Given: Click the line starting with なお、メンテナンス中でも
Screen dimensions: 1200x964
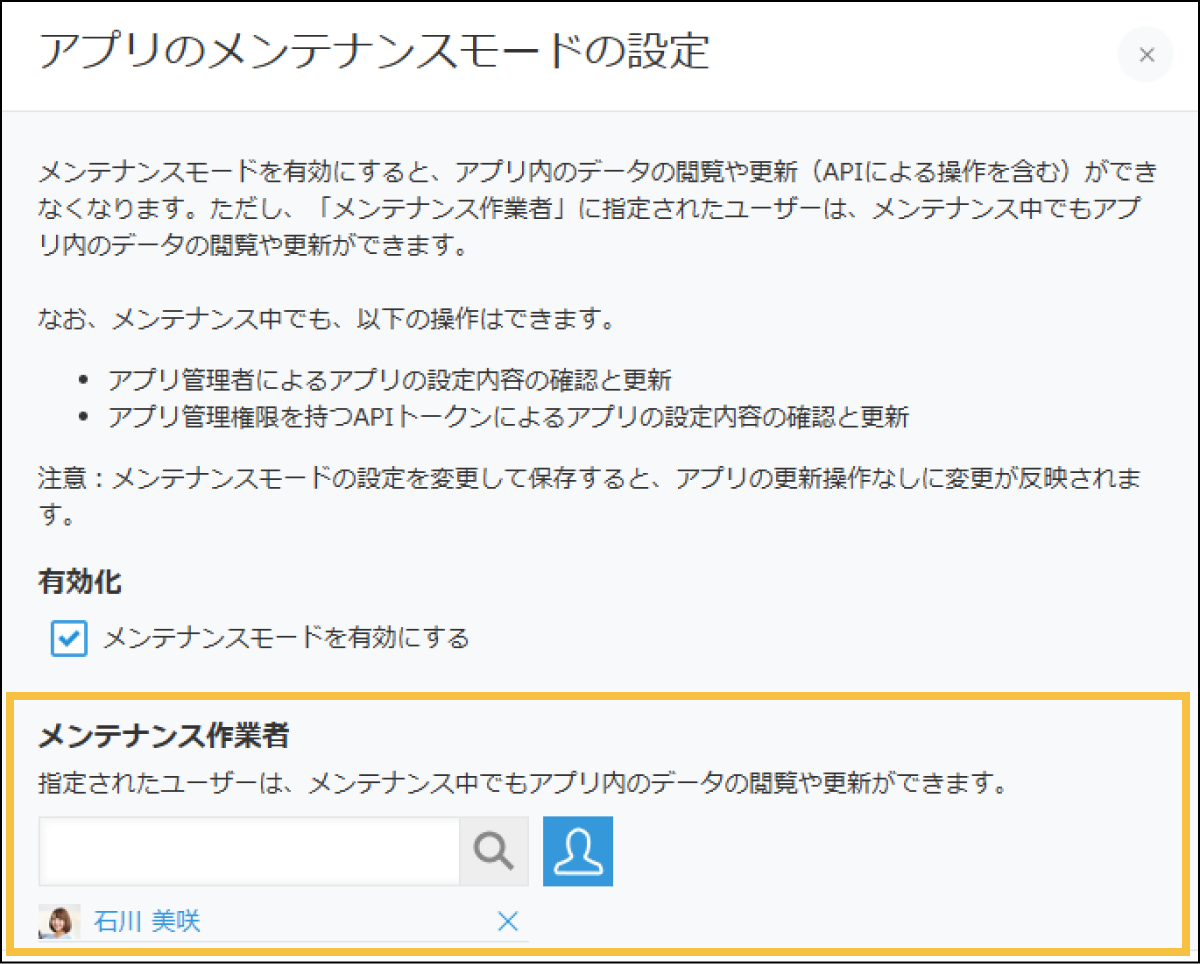Looking at the screenshot, I should (325, 321).
